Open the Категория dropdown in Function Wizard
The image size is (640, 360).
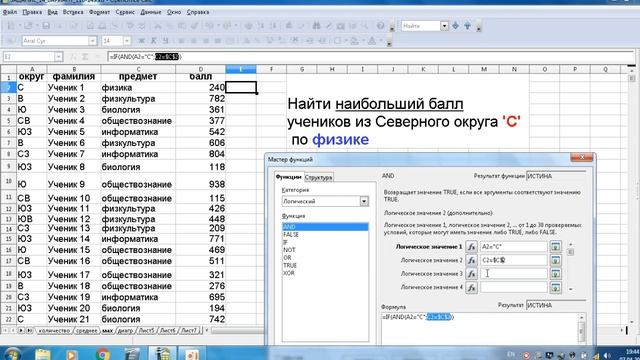point(364,201)
